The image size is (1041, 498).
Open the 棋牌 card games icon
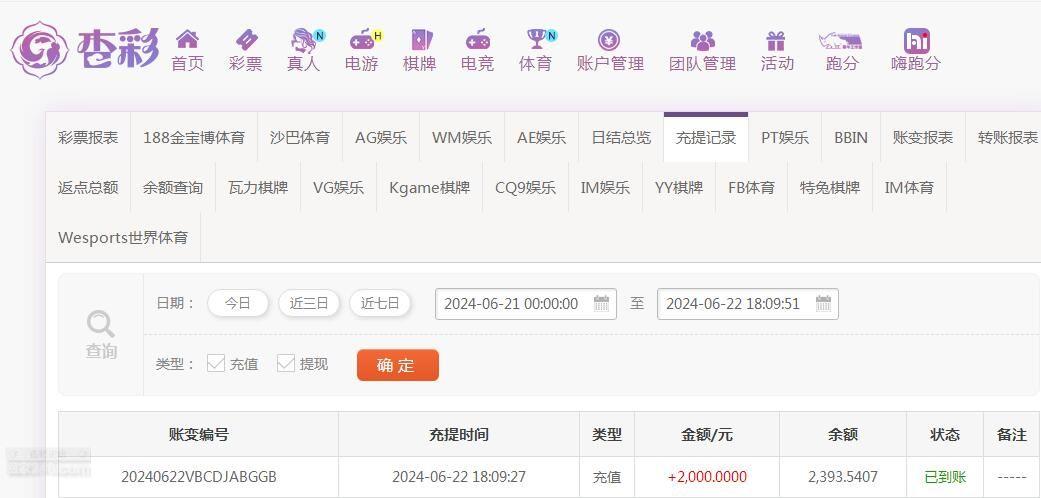pos(420,40)
